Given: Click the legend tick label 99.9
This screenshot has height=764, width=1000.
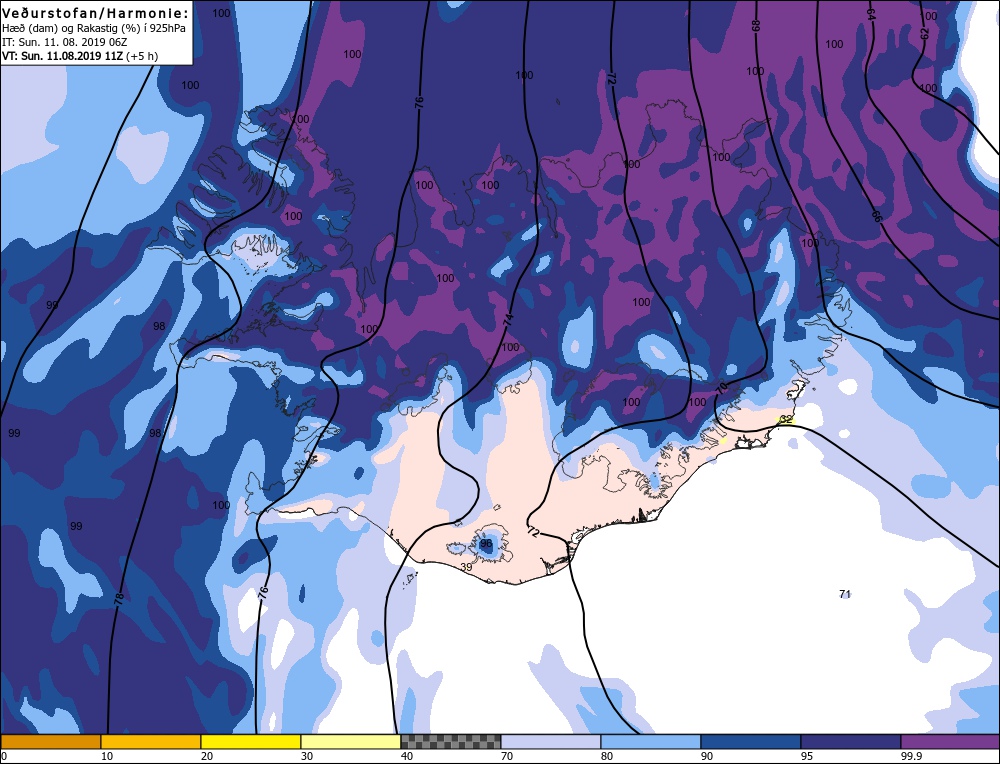Looking at the screenshot, I should pyautogui.click(x=911, y=756).
